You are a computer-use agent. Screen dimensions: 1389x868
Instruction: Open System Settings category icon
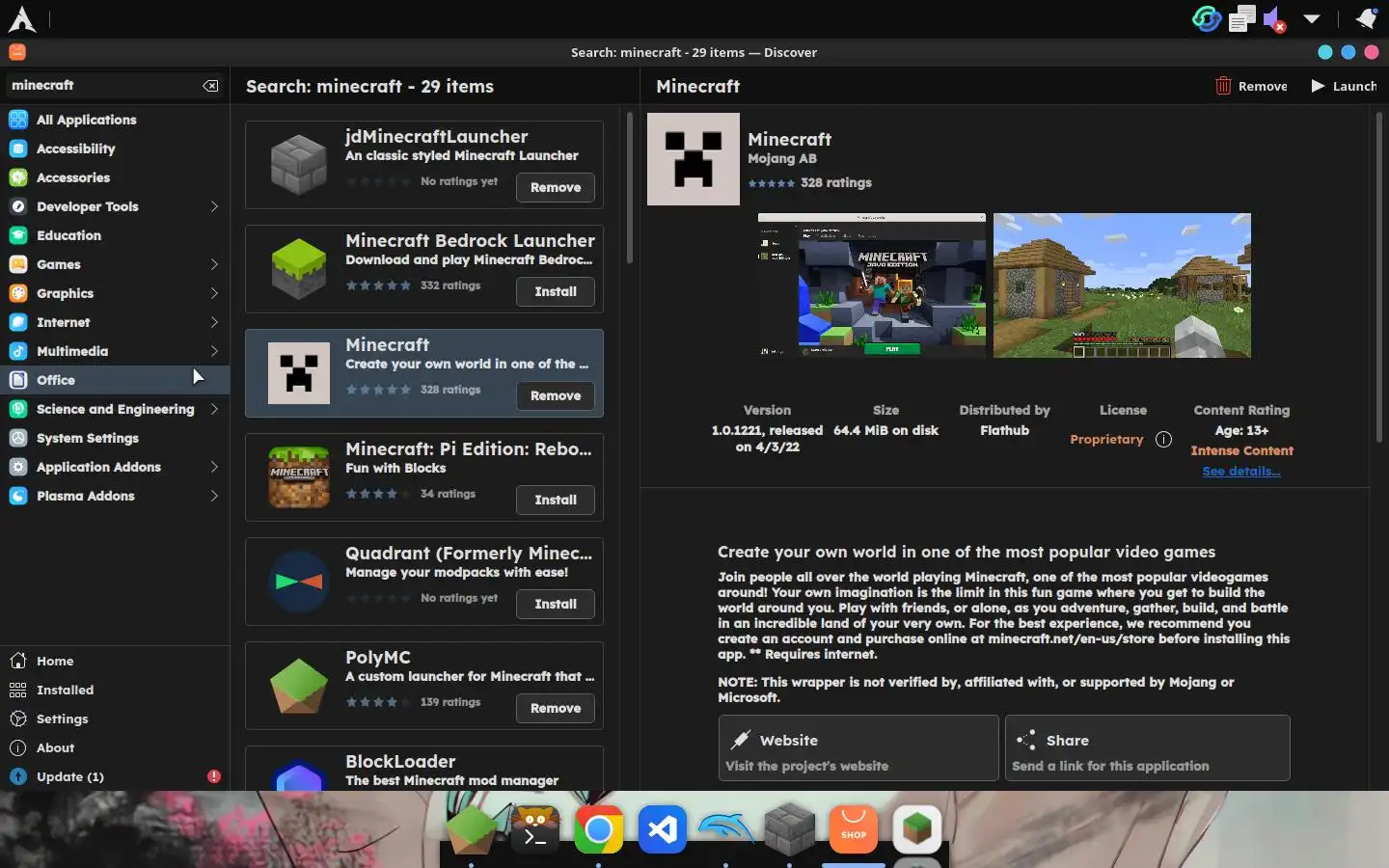pyautogui.click(x=18, y=438)
